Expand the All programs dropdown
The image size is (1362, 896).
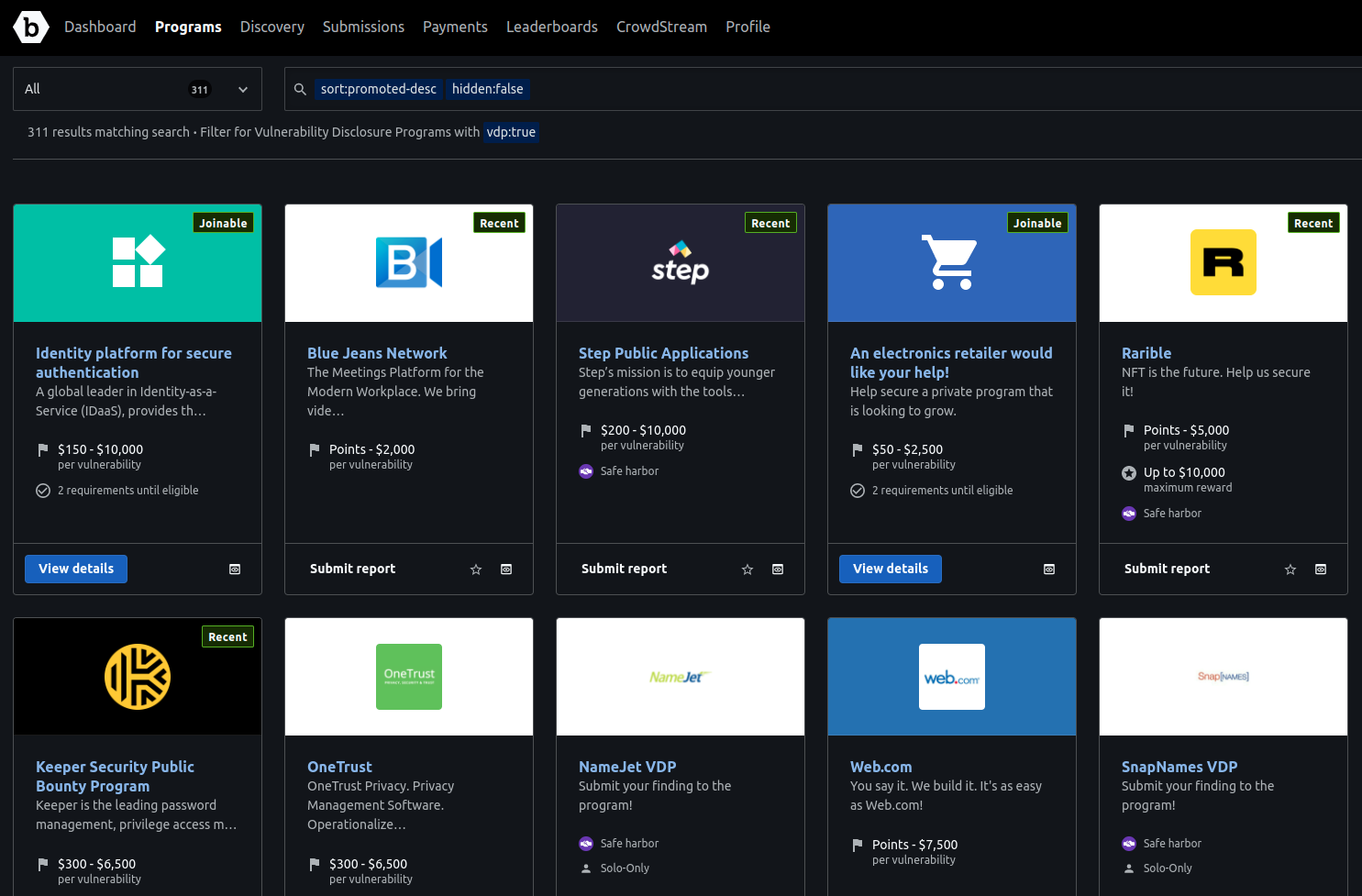click(242, 88)
